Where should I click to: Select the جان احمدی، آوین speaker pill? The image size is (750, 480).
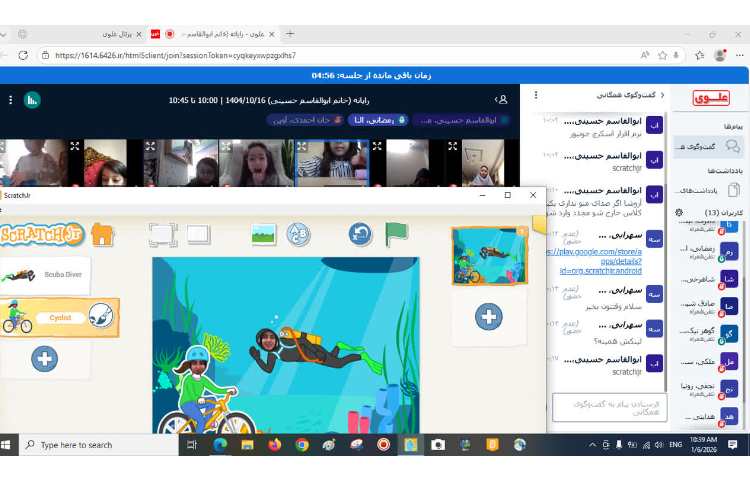[x=305, y=120]
